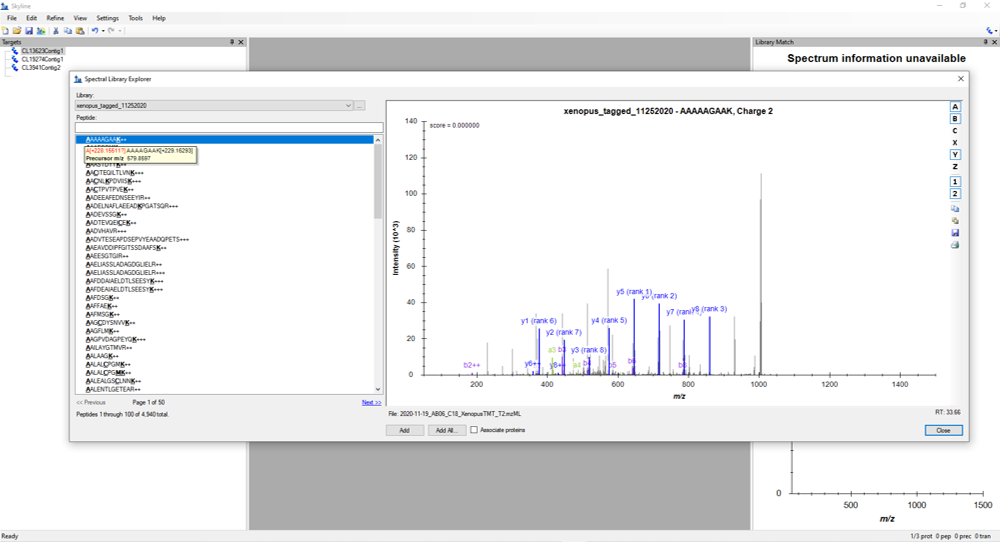Click the Cut scissors toolbar icon
The height and width of the screenshot is (542, 1000).
tap(55, 31)
